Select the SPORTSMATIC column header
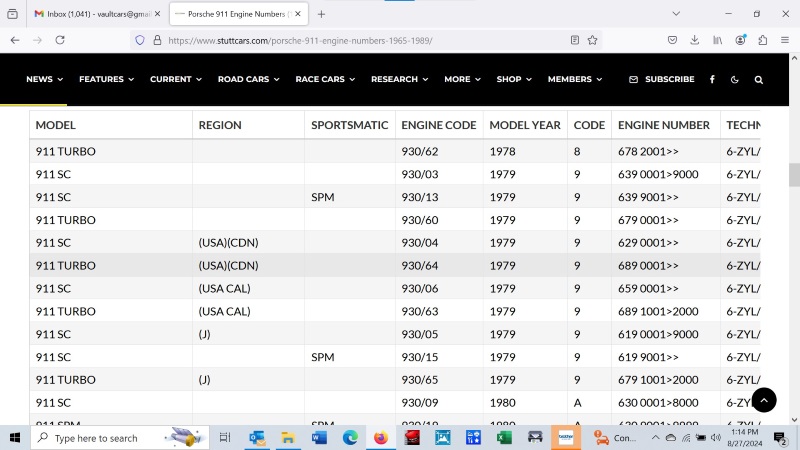Viewport: 800px width, 450px height. tap(349, 125)
